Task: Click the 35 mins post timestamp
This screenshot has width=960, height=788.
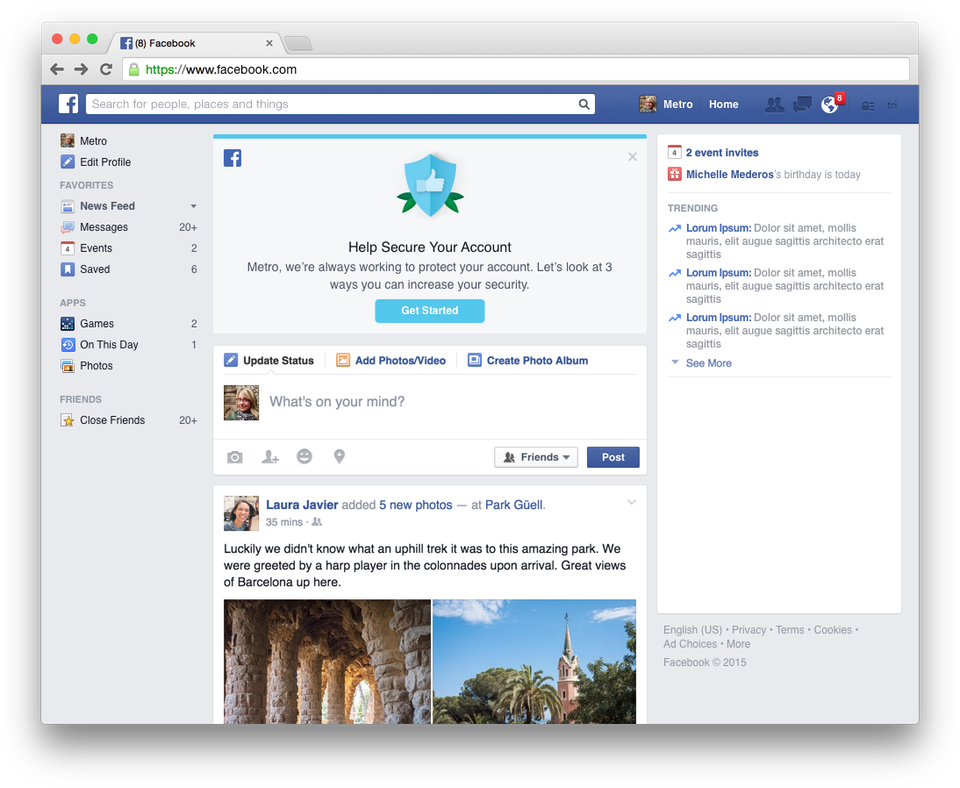Action: coord(284,522)
